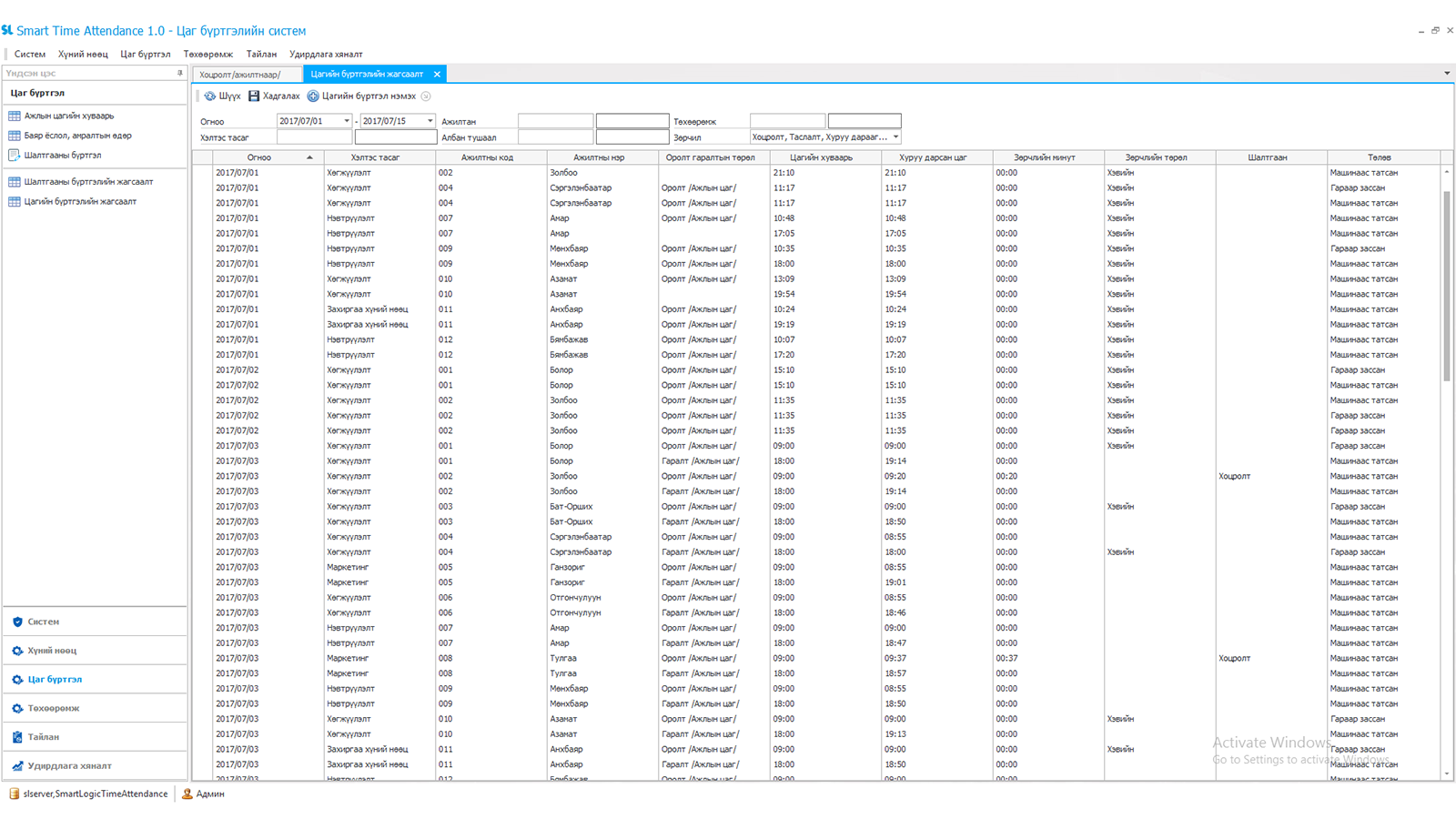1456x819 pixels.
Task: Select the Хоцролт cell in Тулгаа's row
Action: pos(1270,659)
